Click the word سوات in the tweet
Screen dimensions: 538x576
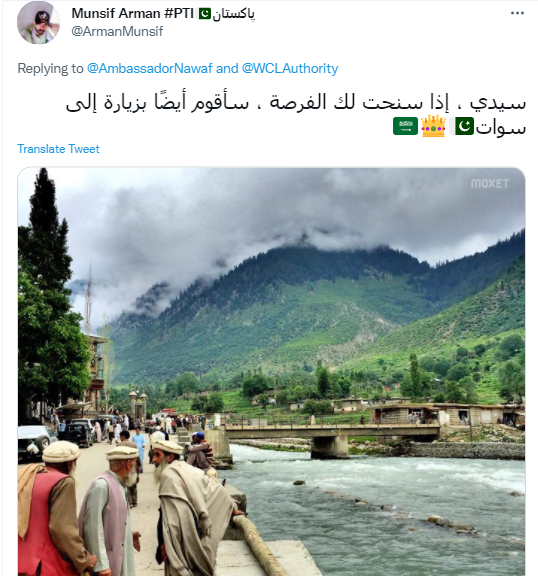501,127
